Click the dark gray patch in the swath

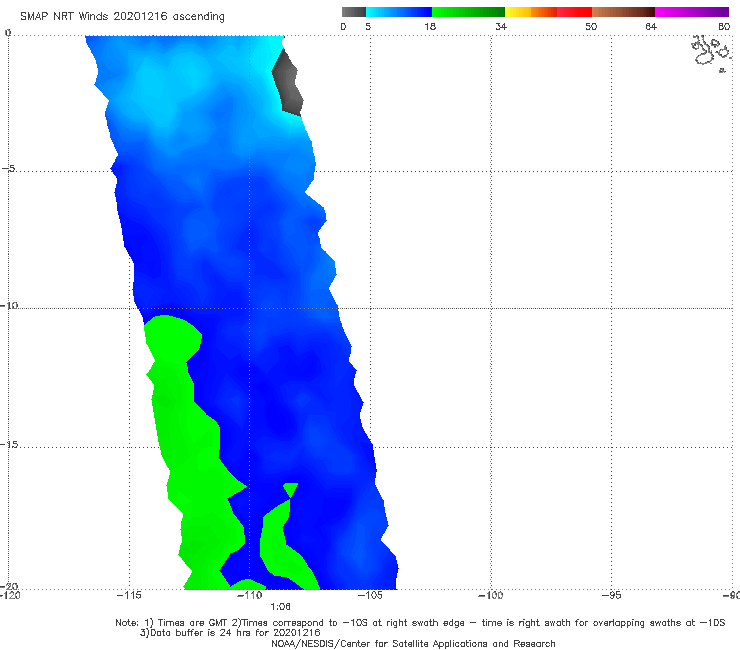coord(287,83)
